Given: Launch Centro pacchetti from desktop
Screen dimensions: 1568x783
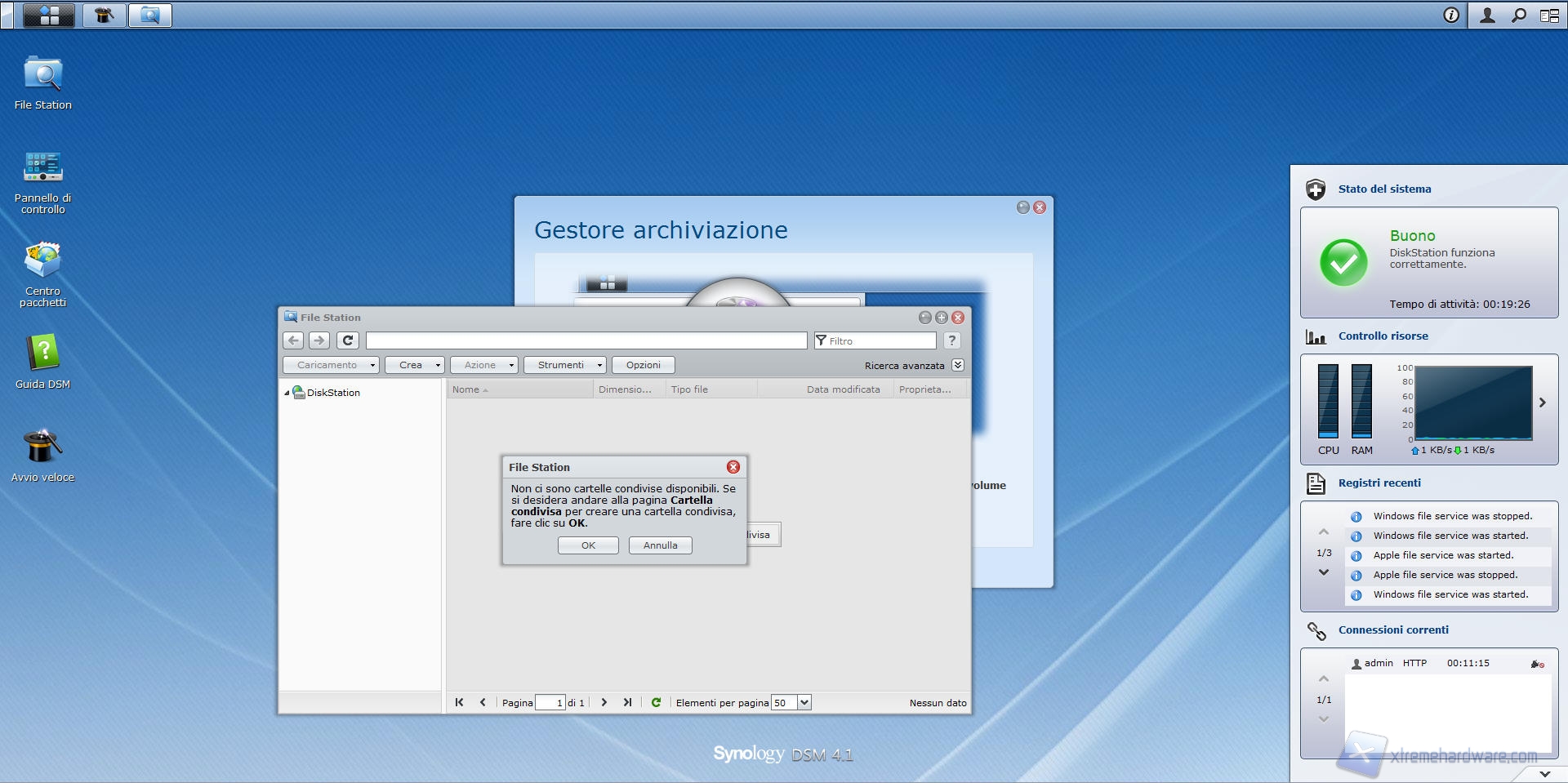Looking at the screenshot, I should [x=42, y=261].
